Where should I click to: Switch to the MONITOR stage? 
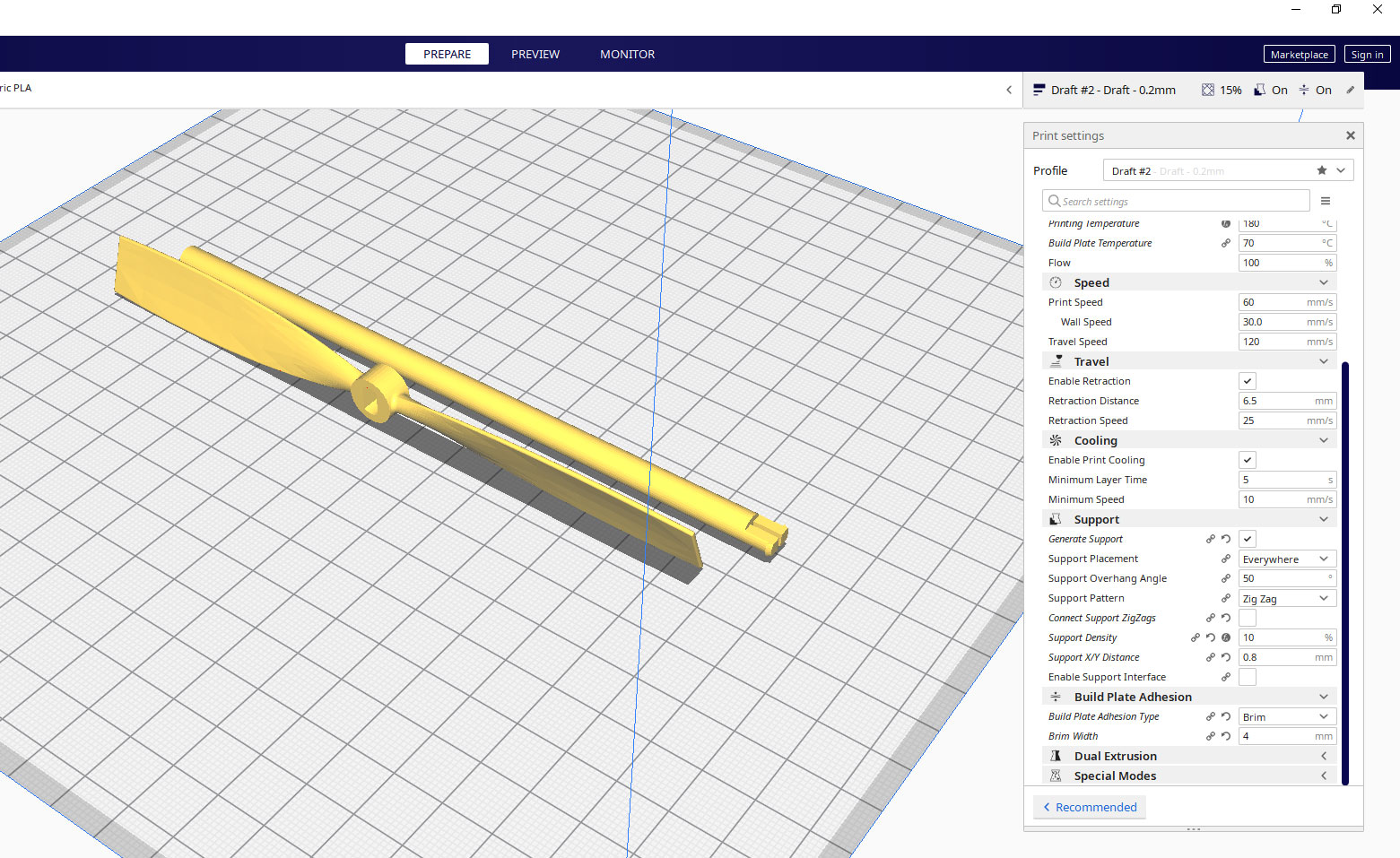tap(628, 54)
